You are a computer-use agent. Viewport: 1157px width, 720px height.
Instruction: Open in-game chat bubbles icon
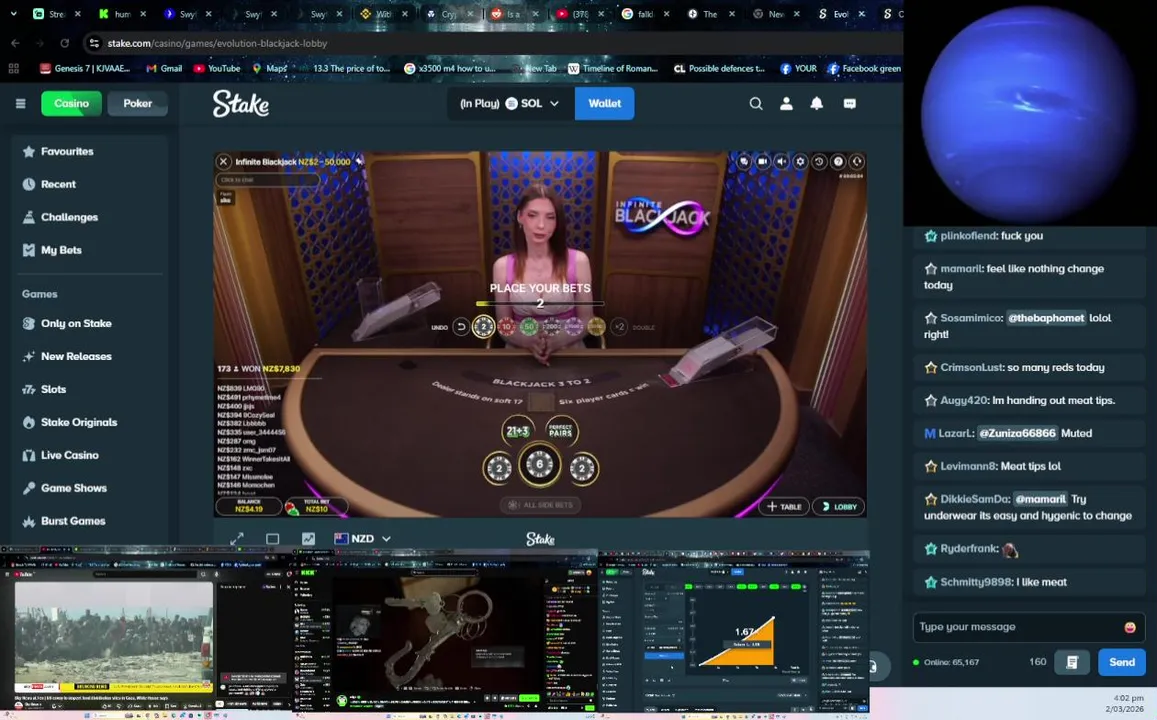click(744, 162)
